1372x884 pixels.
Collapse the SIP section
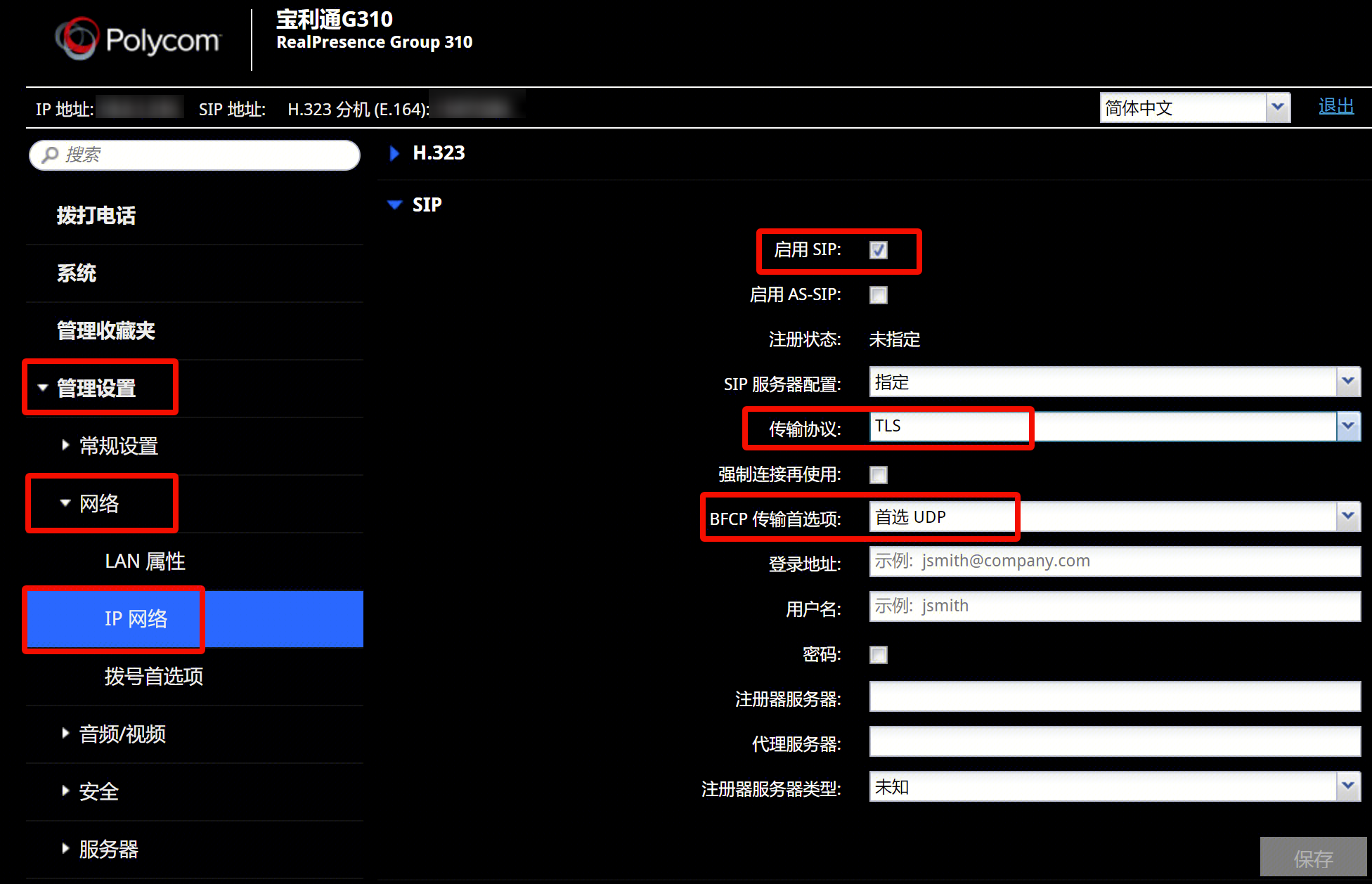point(415,204)
